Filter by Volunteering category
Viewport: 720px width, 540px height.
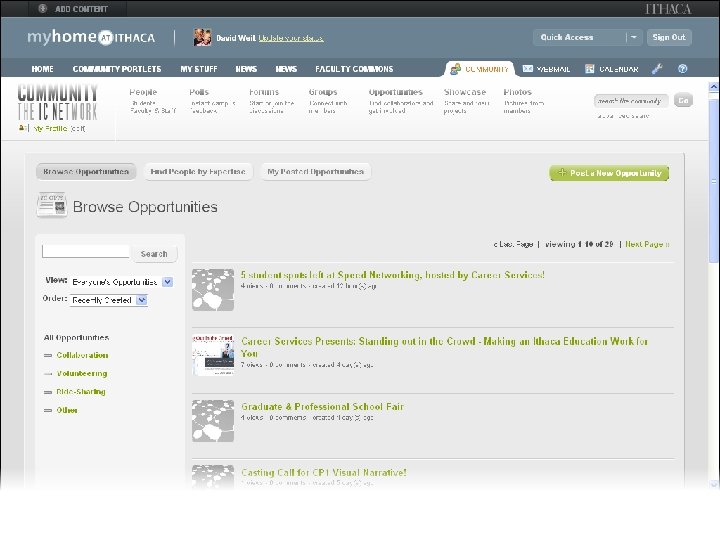tap(82, 374)
